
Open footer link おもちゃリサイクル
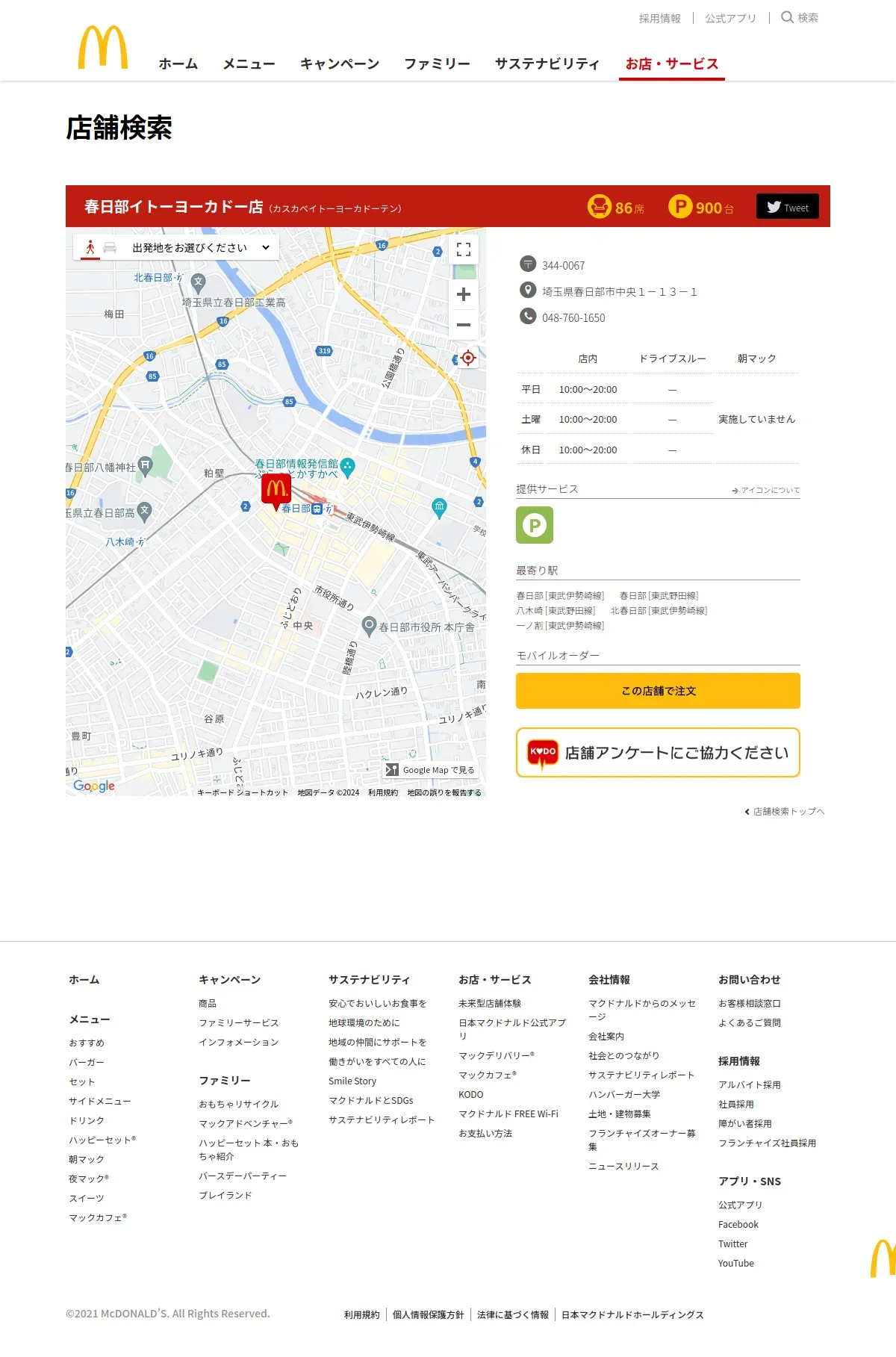point(239,1104)
